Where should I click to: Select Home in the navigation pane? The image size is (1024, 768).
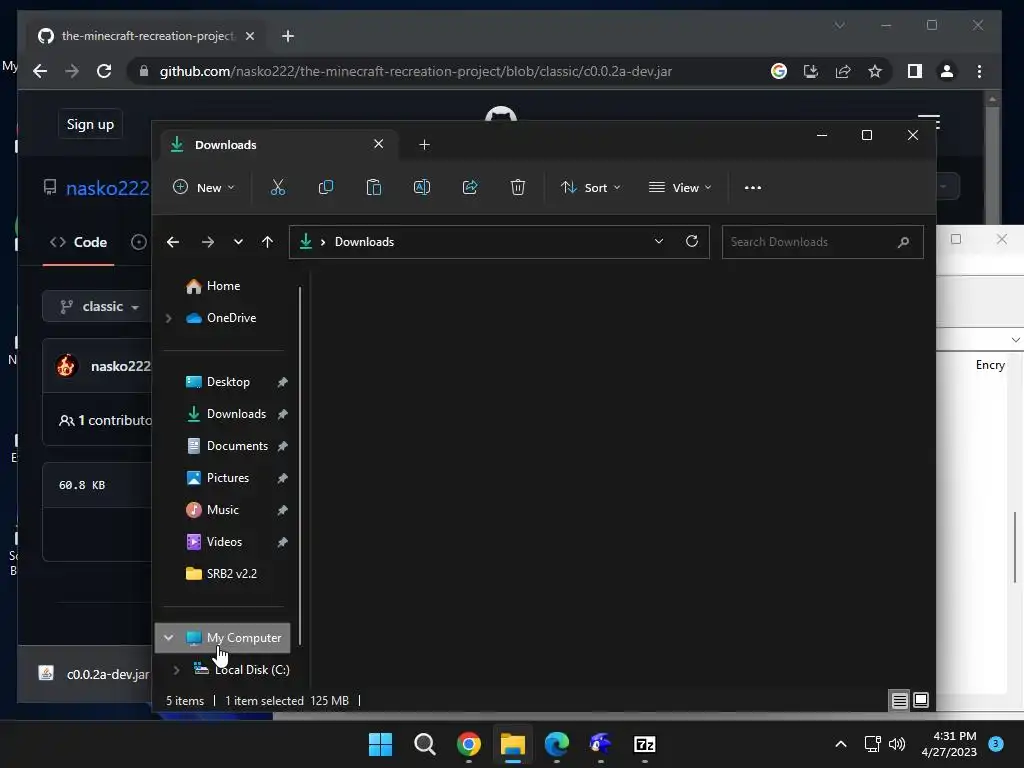(223, 286)
